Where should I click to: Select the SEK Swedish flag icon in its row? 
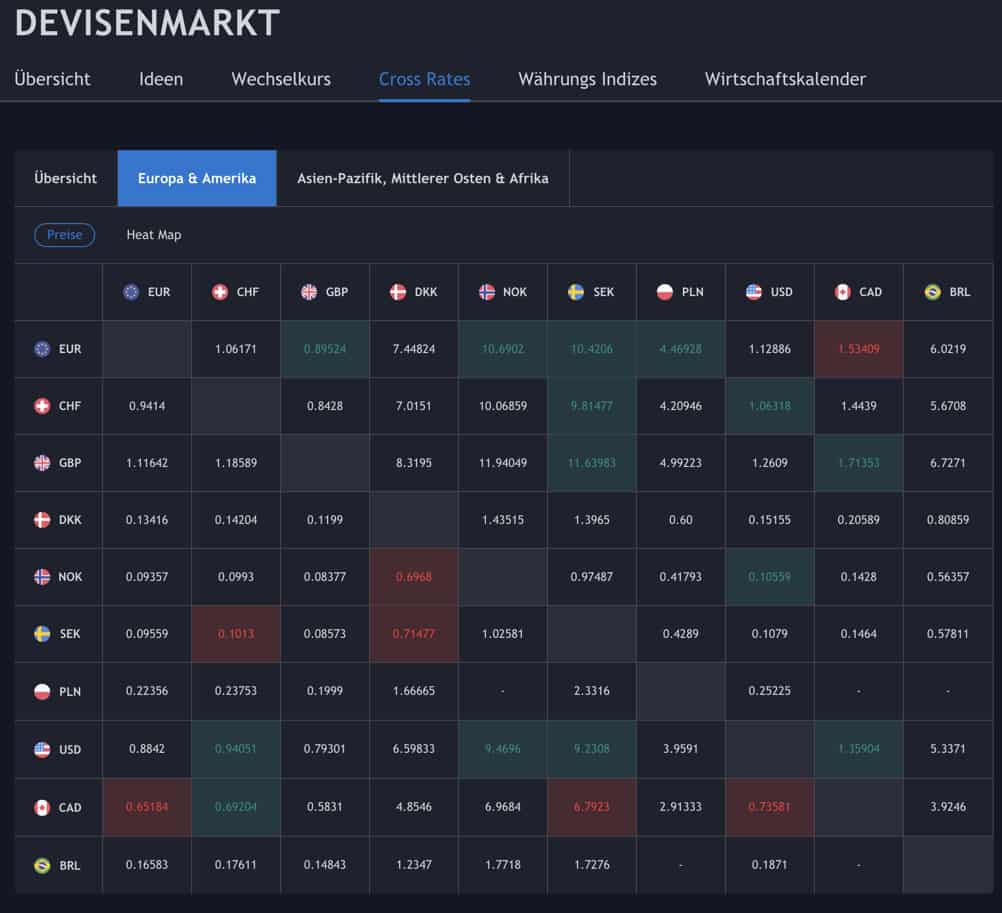click(x=40, y=633)
